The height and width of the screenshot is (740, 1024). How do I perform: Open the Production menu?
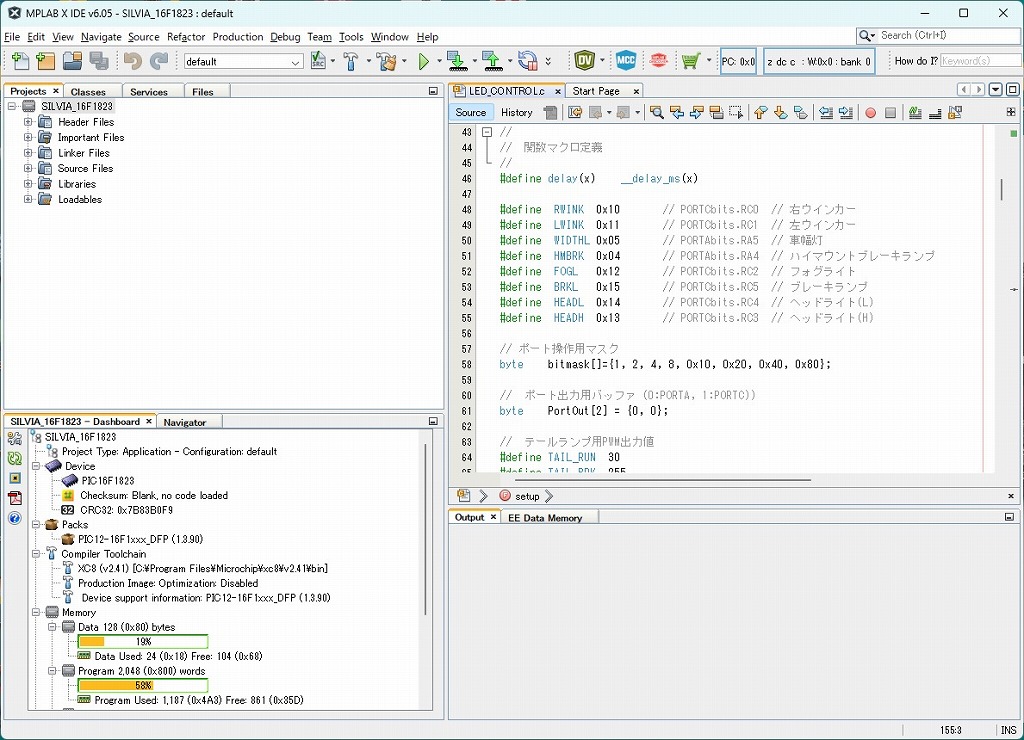point(238,37)
